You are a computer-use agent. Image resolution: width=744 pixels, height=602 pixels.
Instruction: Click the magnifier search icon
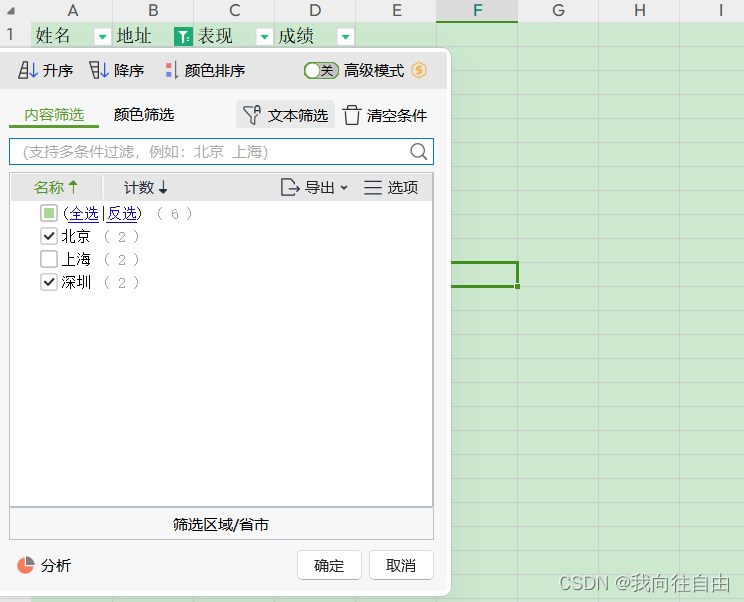pos(418,152)
